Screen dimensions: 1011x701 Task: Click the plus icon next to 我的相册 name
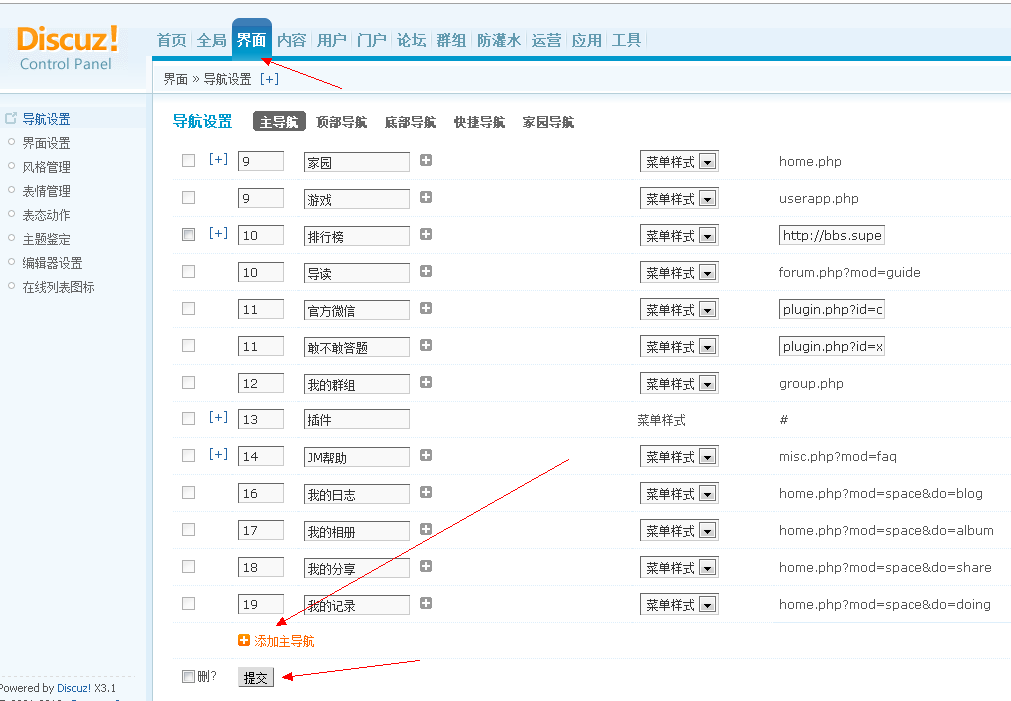[x=426, y=529]
